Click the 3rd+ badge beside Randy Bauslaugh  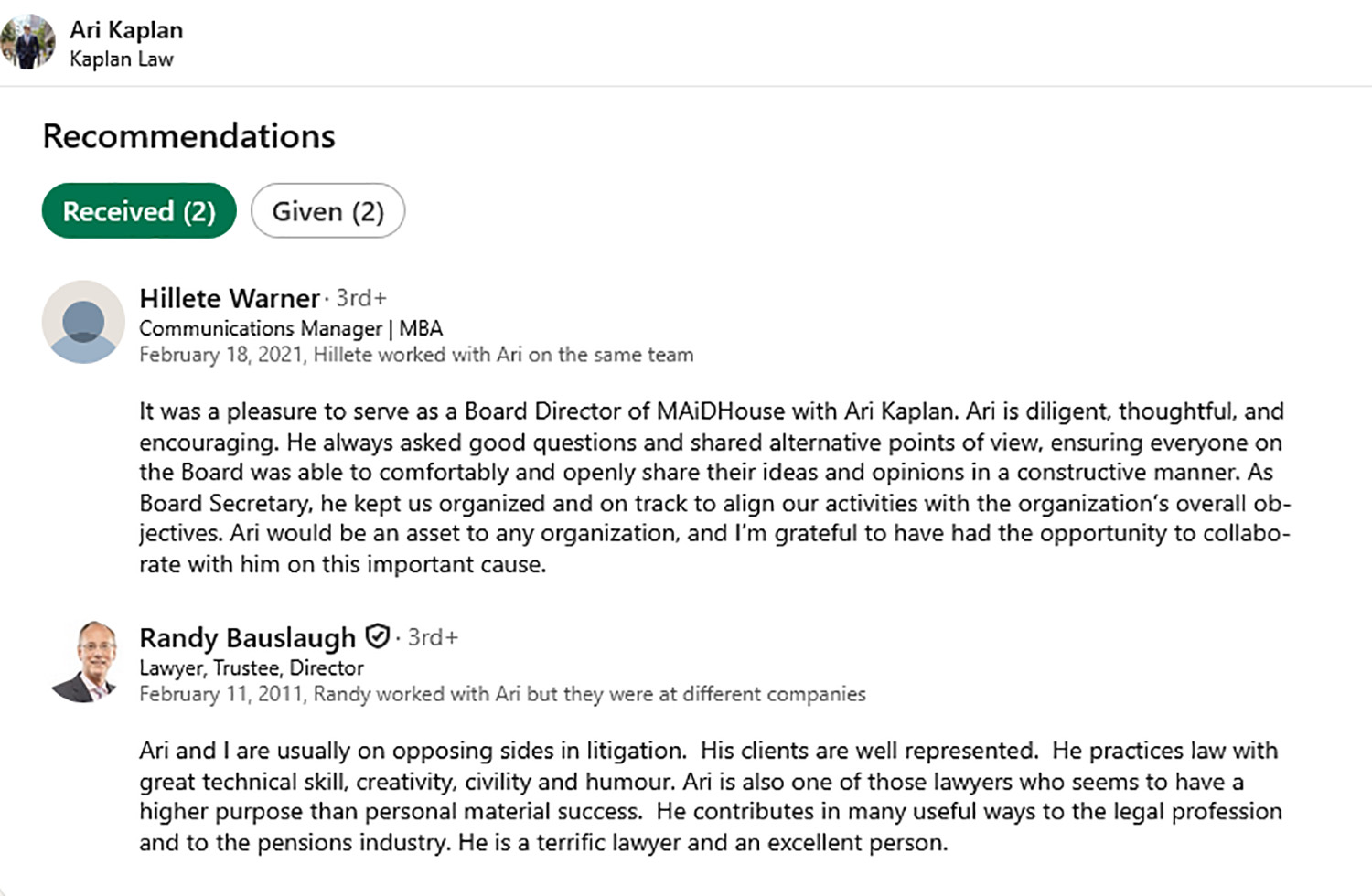[x=433, y=637]
